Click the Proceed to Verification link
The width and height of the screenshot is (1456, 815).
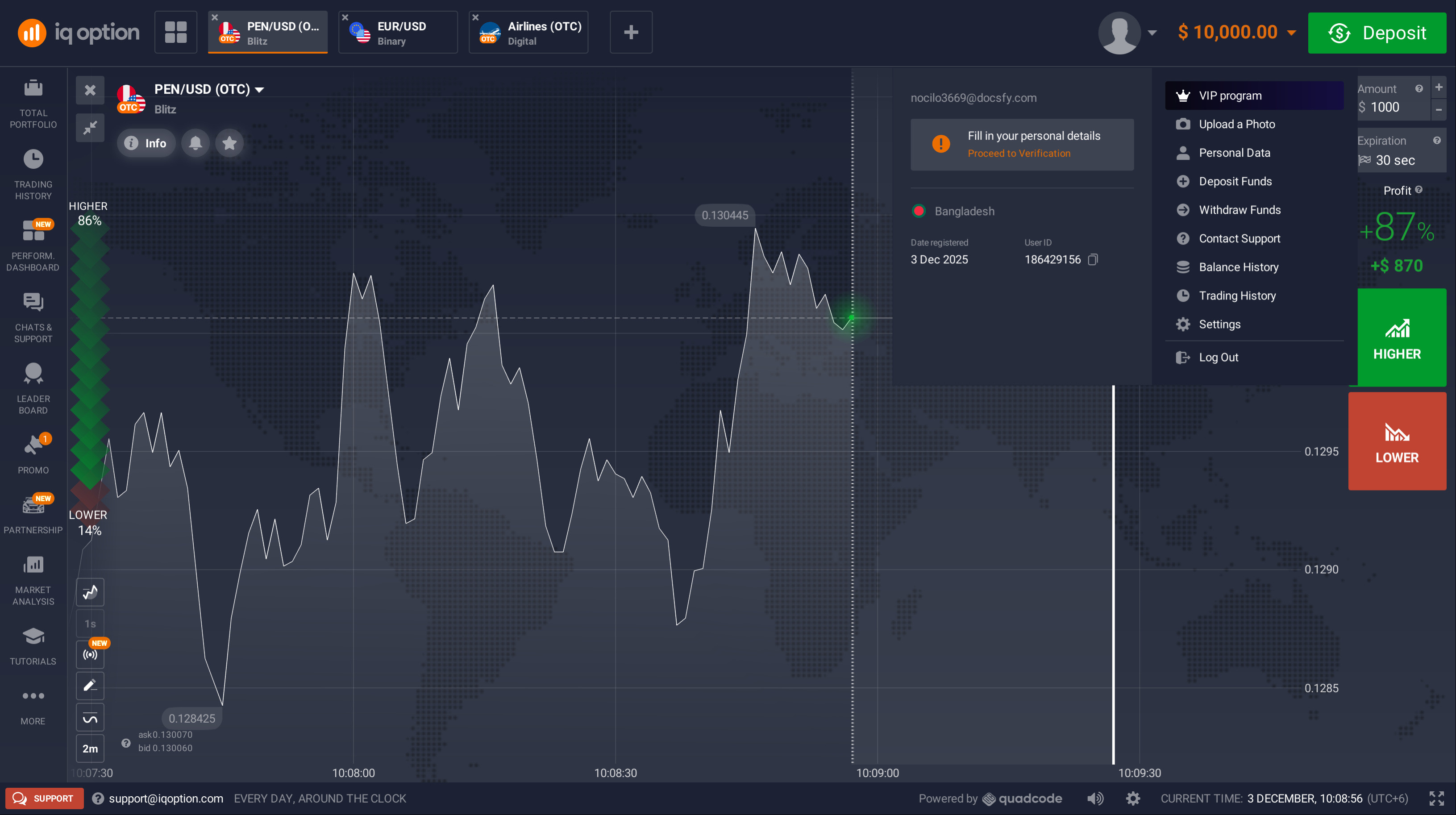click(1019, 153)
